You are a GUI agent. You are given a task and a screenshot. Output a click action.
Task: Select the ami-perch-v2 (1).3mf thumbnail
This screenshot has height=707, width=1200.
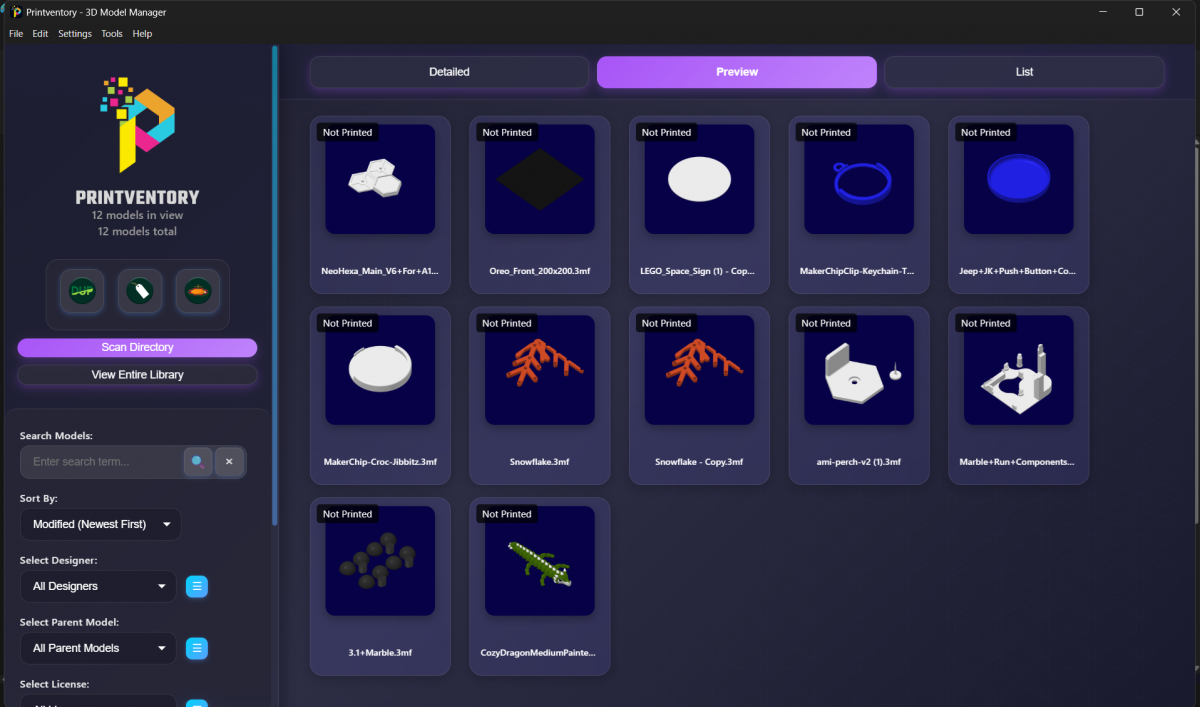[859, 370]
